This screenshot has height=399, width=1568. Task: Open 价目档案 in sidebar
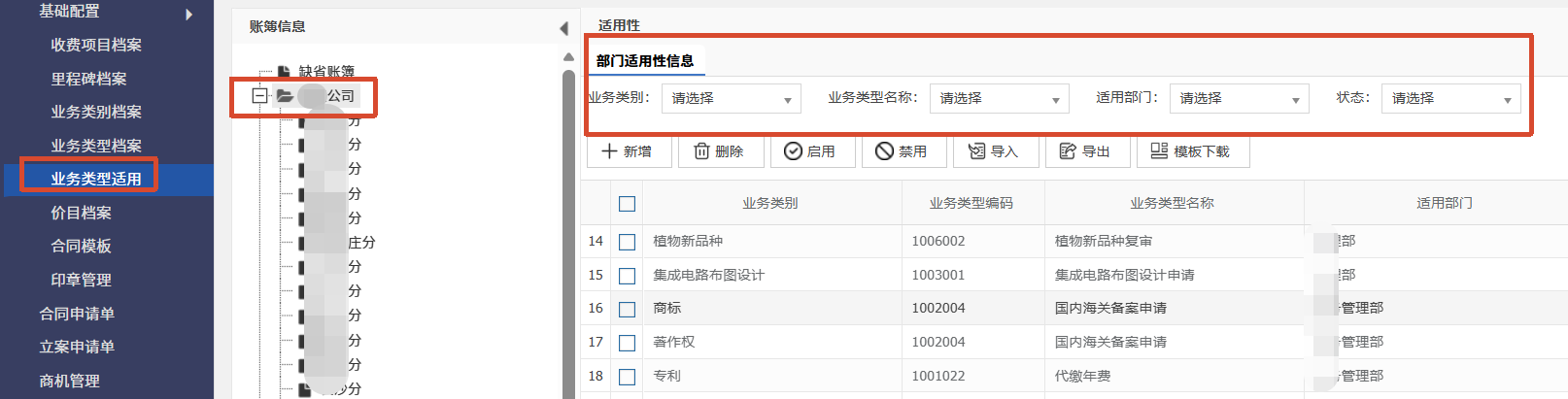(x=81, y=213)
